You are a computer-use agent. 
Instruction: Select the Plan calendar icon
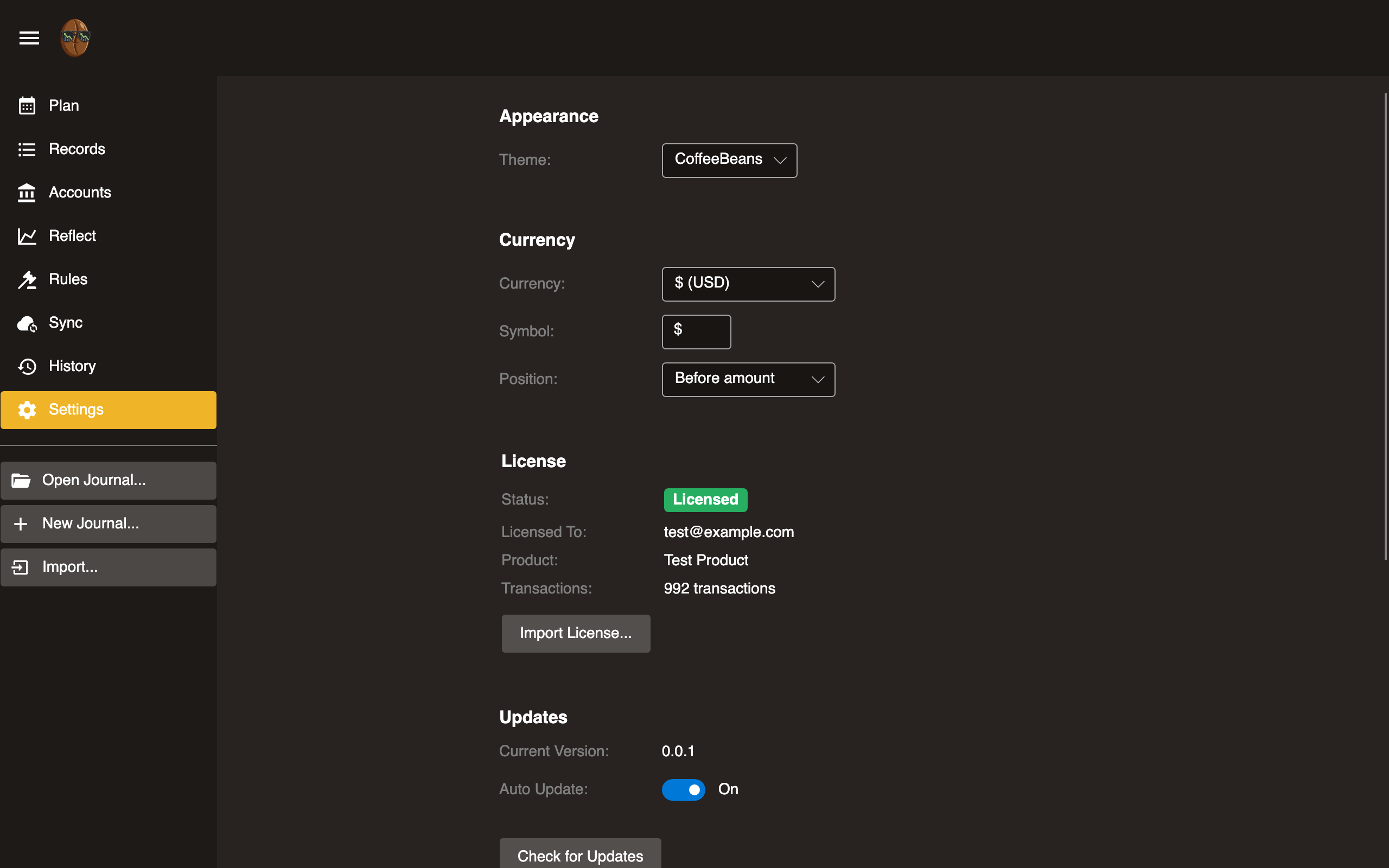click(27, 106)
